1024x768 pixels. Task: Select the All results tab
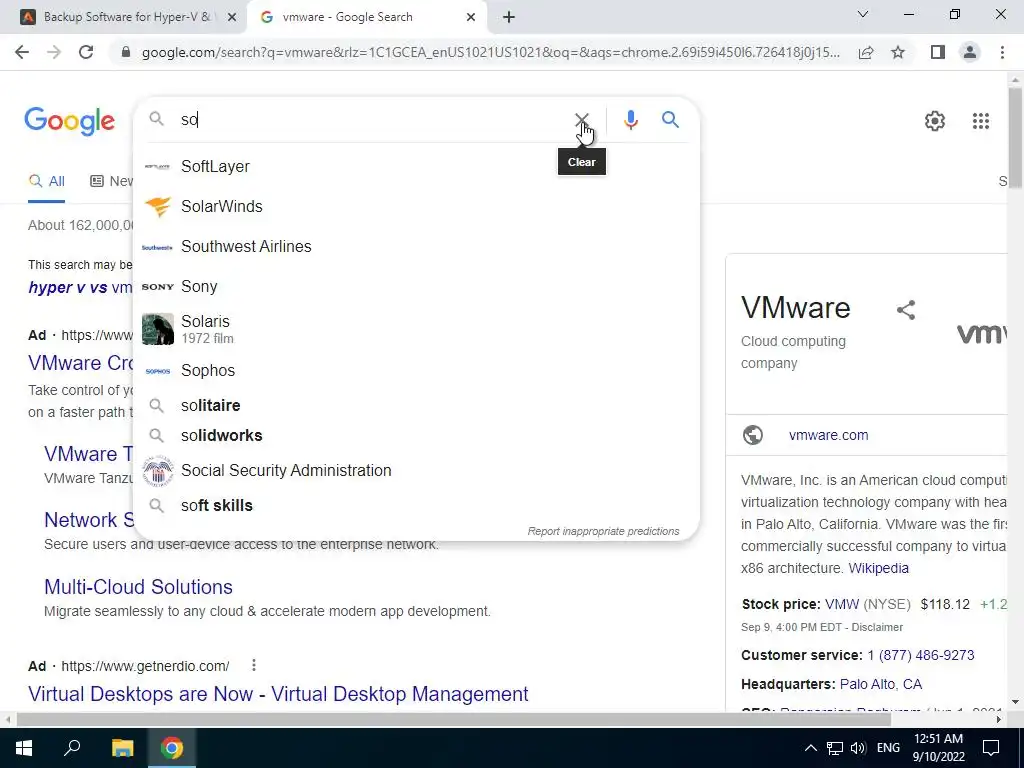[x=46, y=181]
